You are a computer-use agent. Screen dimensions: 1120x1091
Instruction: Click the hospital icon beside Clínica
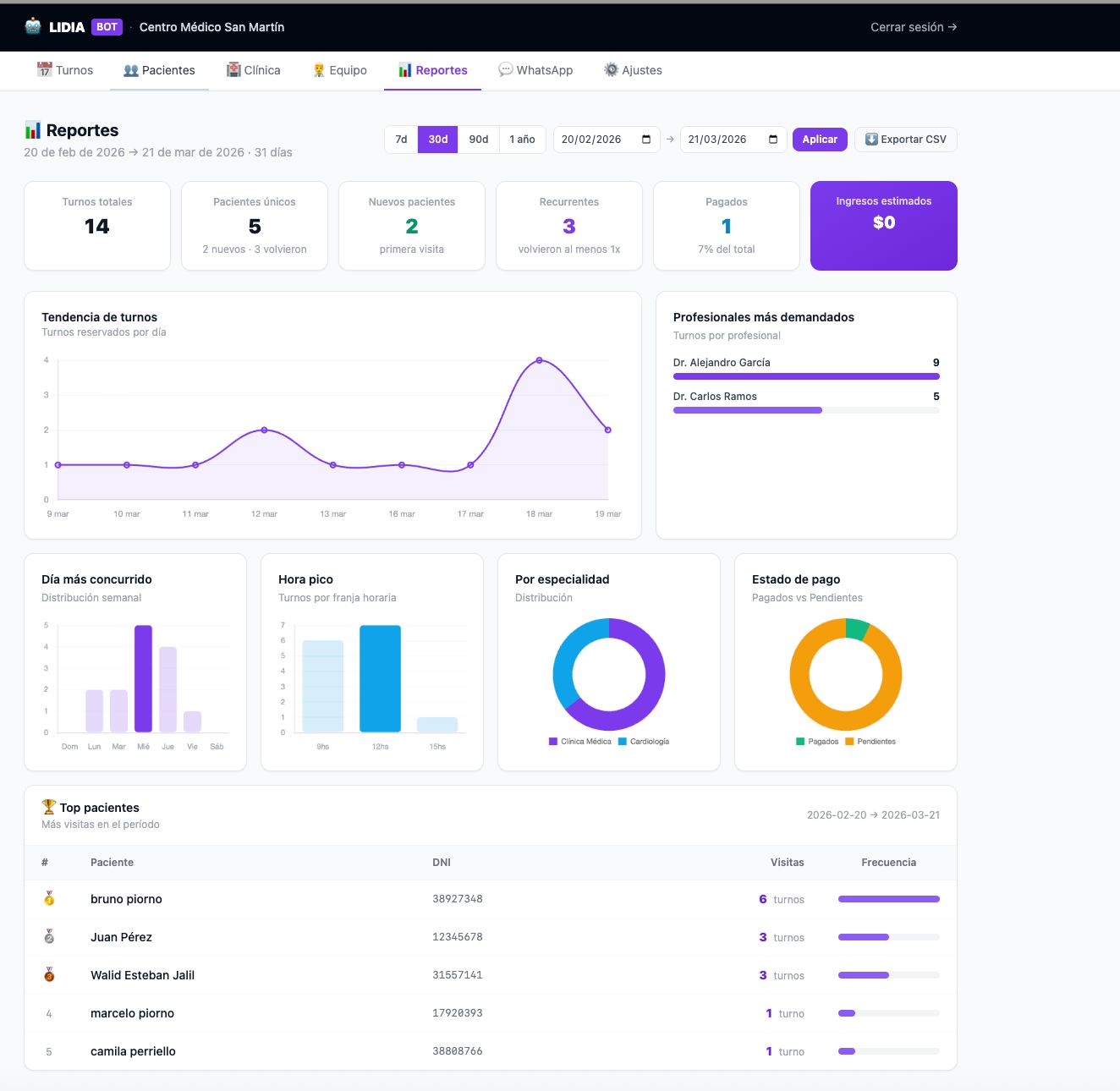(233, 70)
